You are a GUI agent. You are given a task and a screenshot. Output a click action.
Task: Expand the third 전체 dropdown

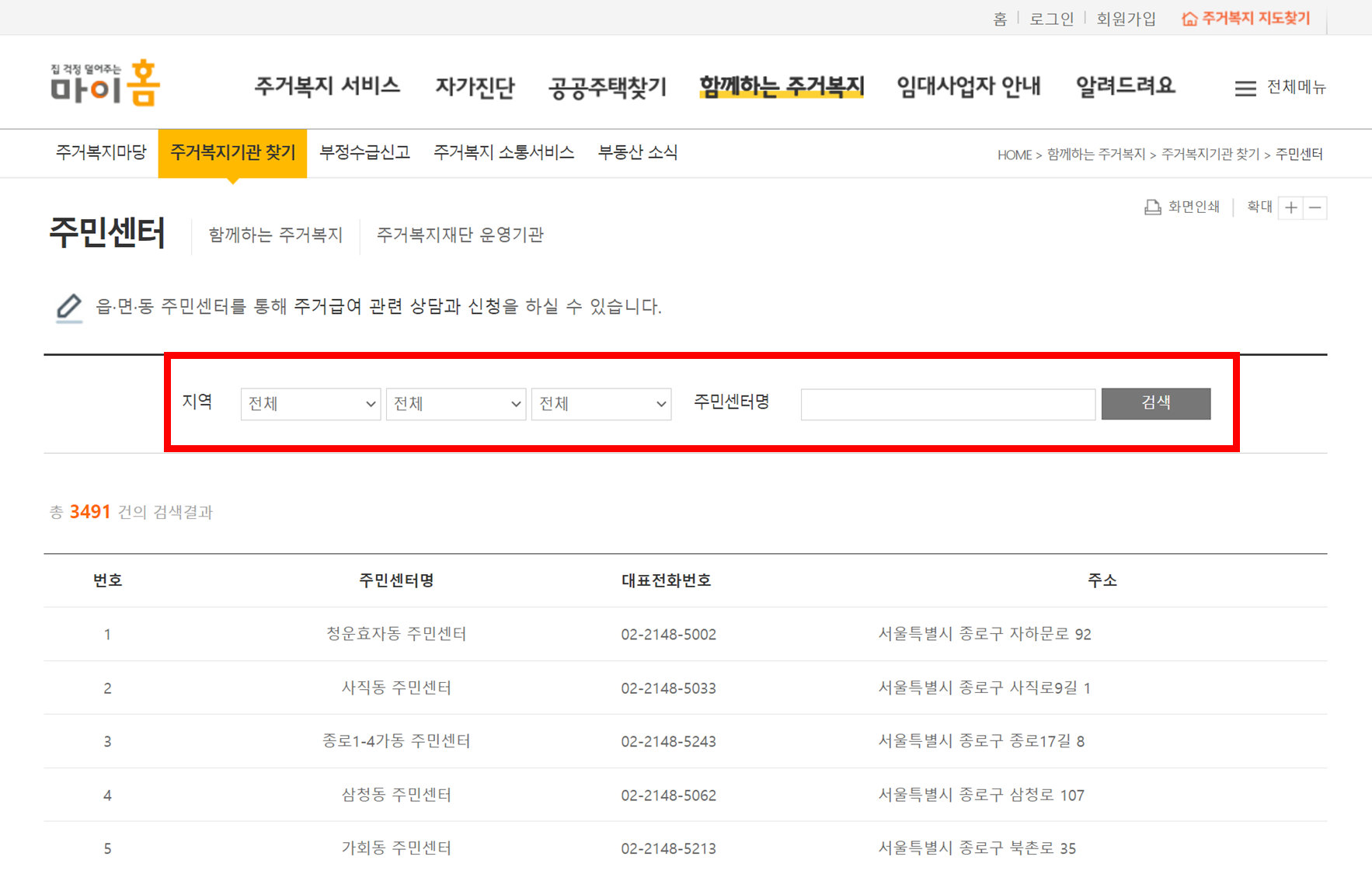coord(601,403)
